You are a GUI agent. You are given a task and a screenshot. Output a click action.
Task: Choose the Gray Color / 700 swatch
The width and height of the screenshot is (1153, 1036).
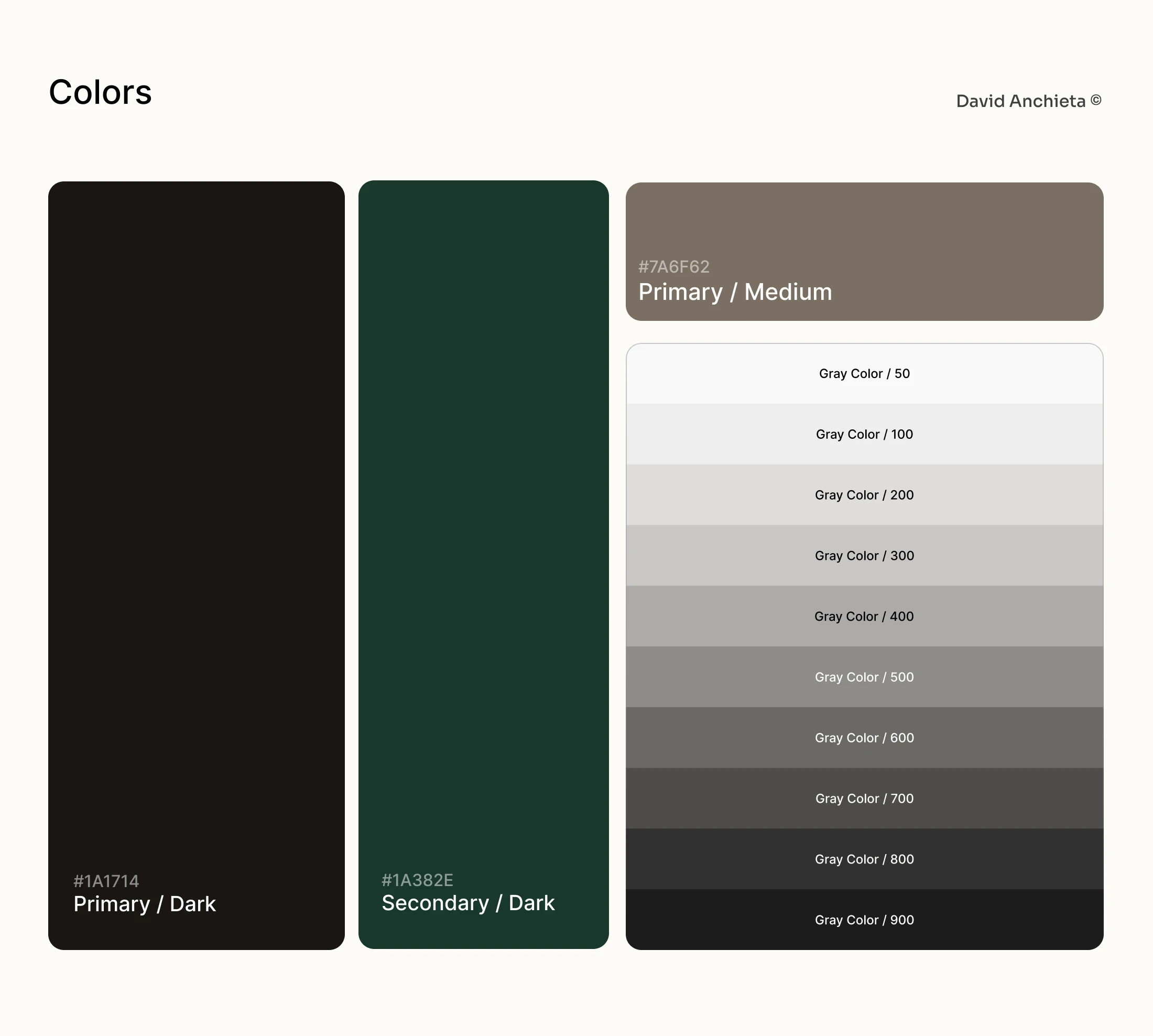[864, 798]
